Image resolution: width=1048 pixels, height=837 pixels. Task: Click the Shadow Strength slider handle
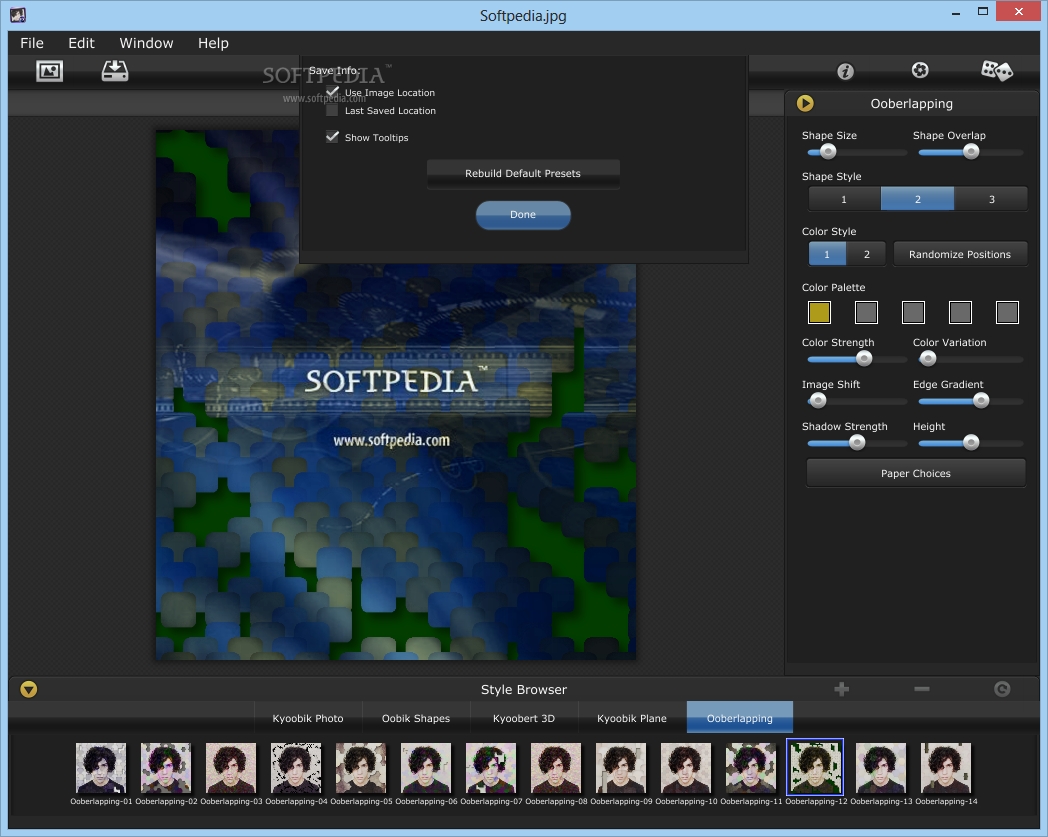point(857,443)
